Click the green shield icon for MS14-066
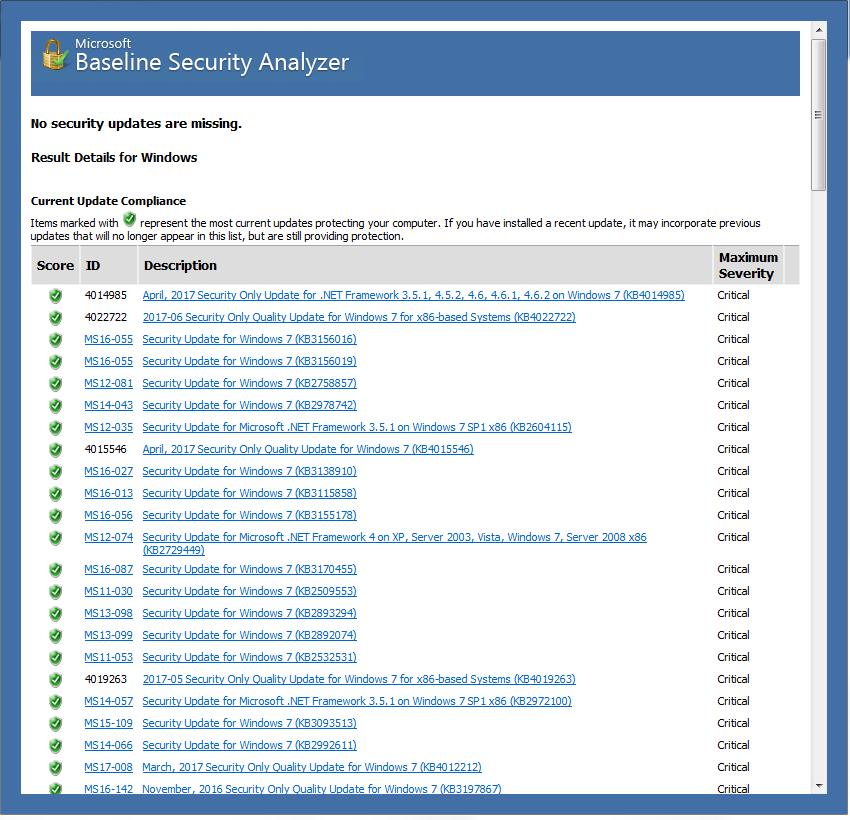The height and width of the screenshot is (820, 850). point(55,746)
